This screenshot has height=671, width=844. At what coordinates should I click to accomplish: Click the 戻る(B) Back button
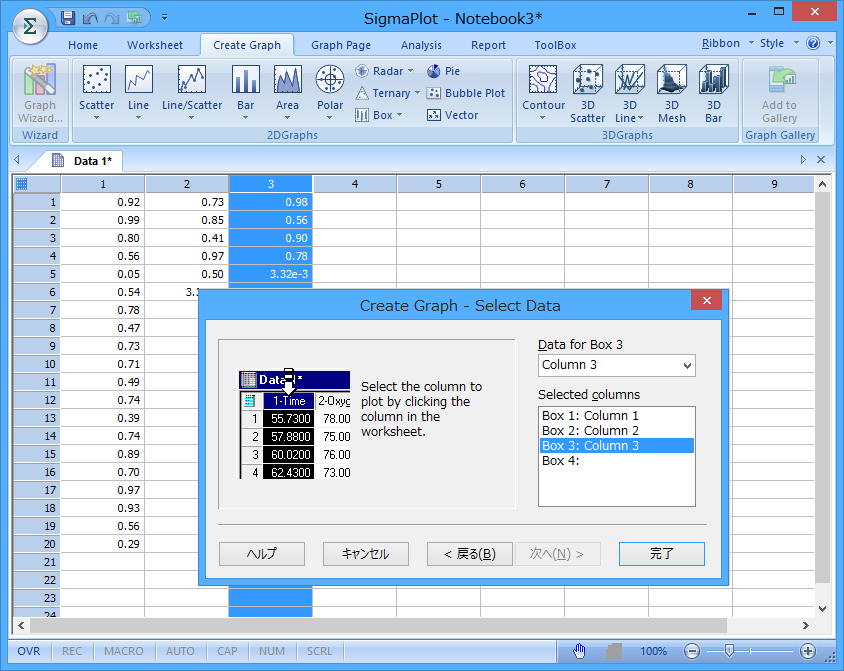coord(469,554)
